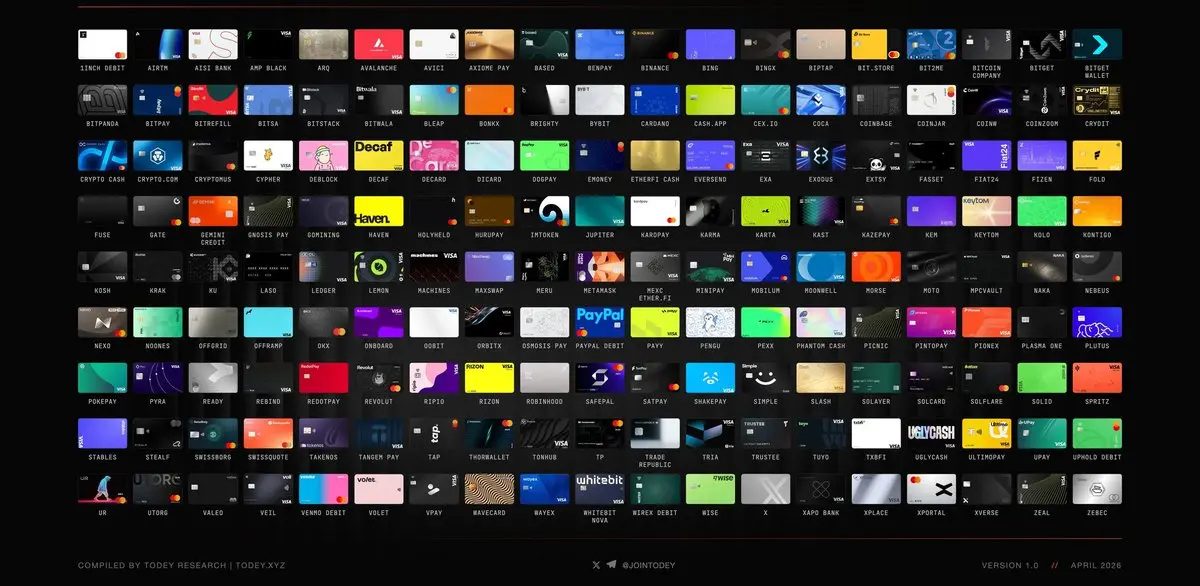
Task: Click the X logo icon in footer
Action: (597, 565)
